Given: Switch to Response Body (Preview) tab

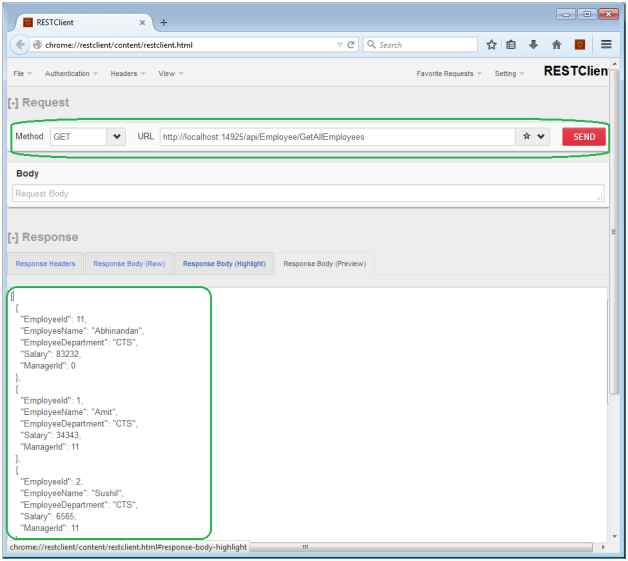Looking at the screenshot, I should click(x=325, y=263).
